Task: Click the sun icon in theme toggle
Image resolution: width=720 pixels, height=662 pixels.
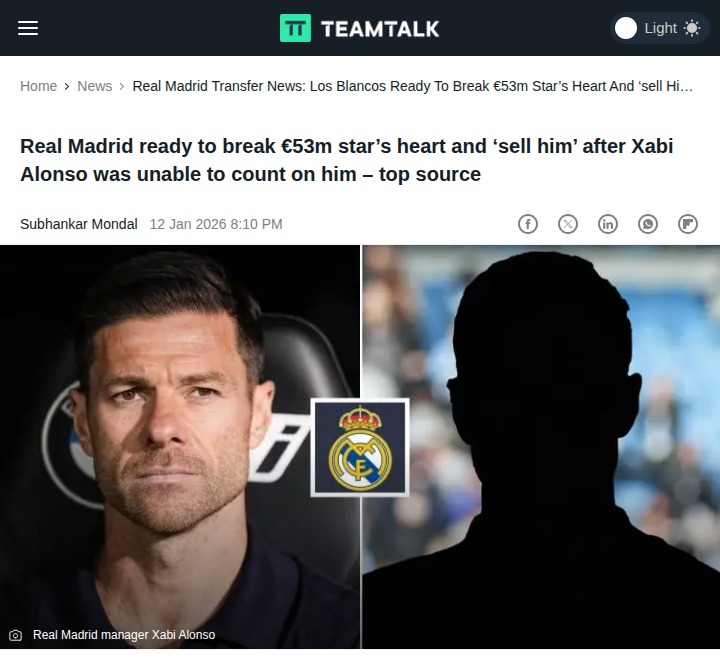Action: [692, 28]
